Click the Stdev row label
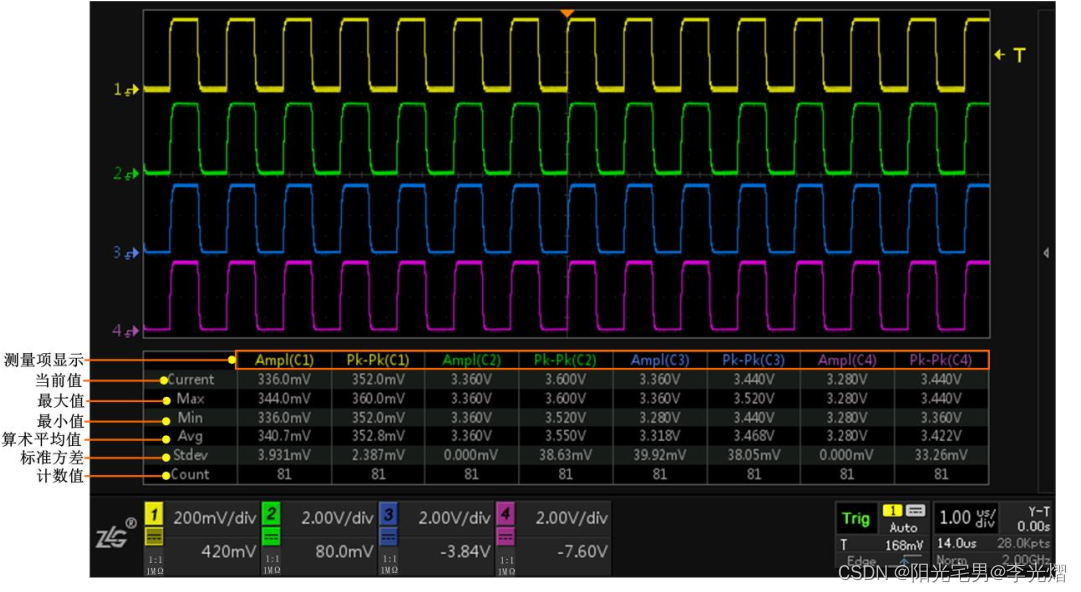The width and height of the screenshot is (1081, 592). click(x=190, y=455)
